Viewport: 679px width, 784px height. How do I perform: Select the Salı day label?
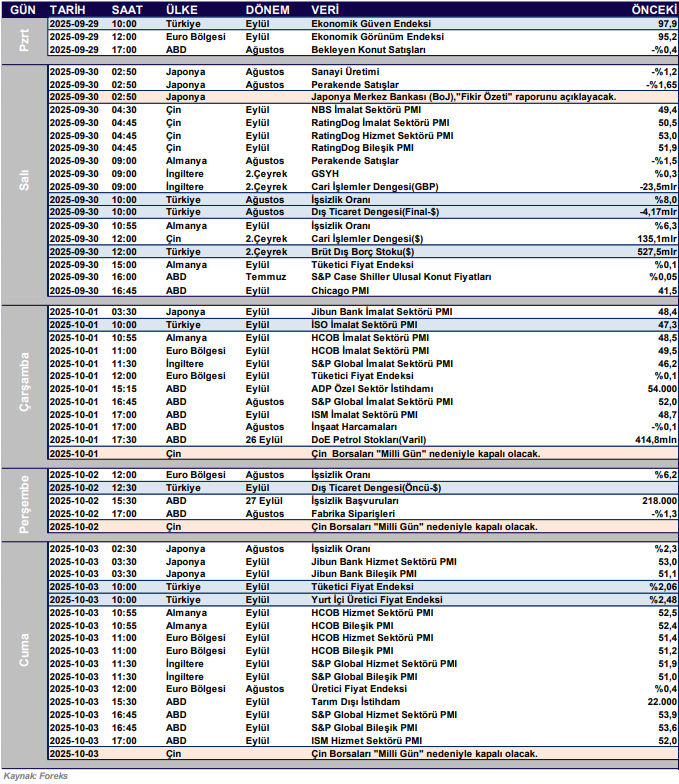coord(24,181)
